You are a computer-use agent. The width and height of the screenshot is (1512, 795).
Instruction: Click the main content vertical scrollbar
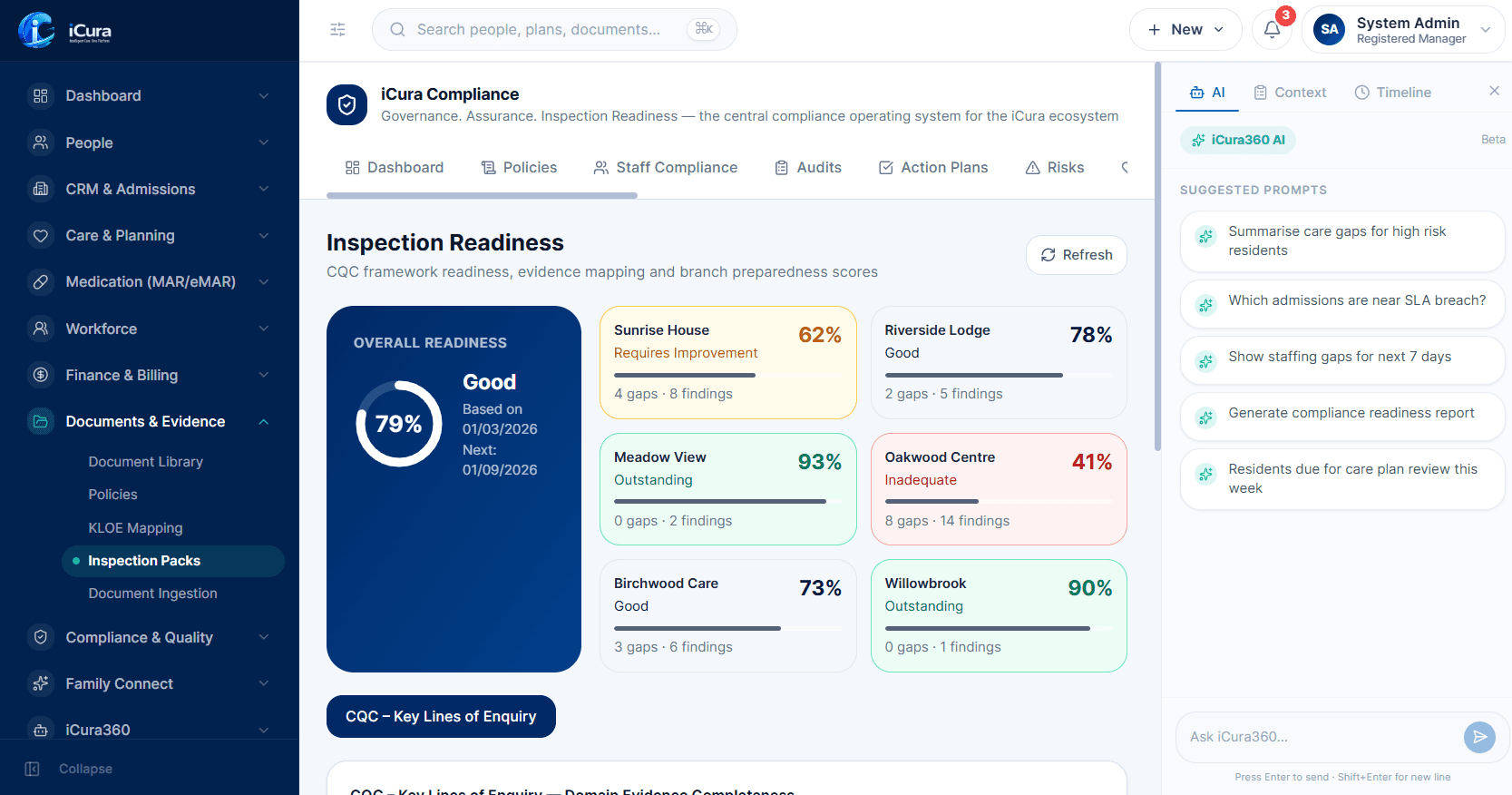point(1157,257)
